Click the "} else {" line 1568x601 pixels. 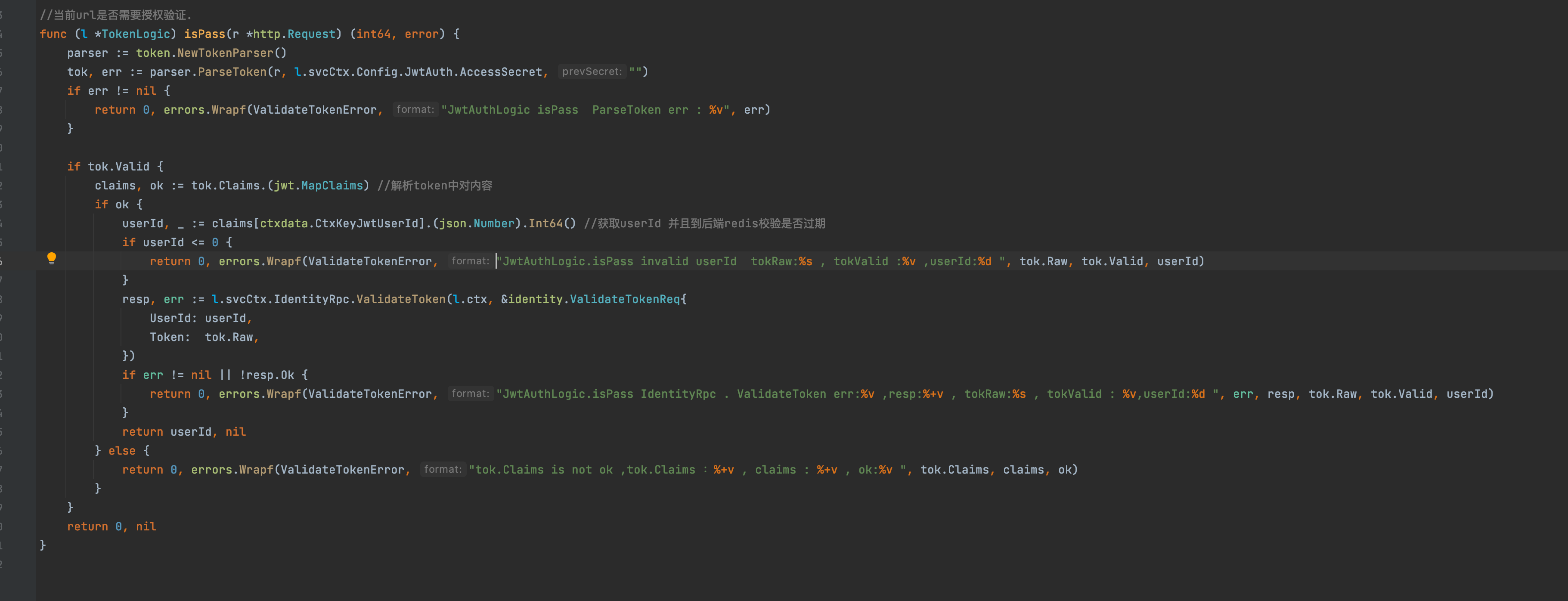[122, 451]
